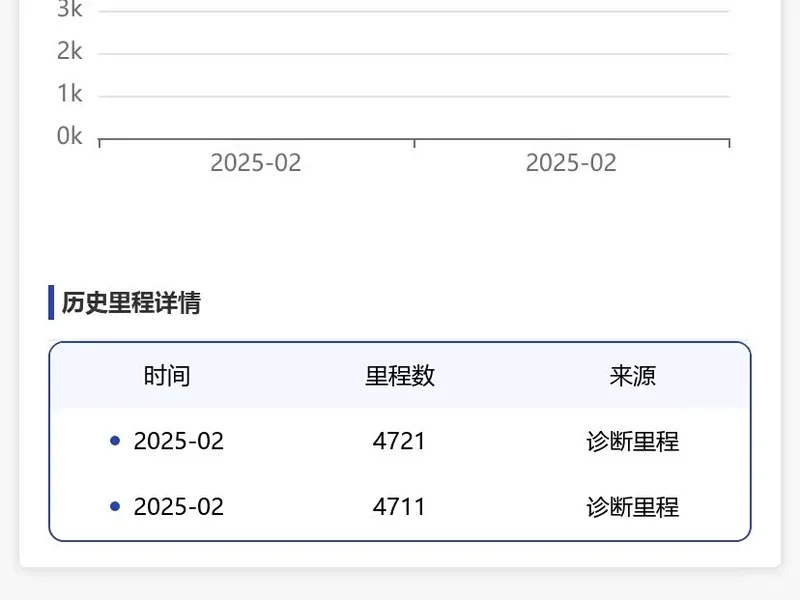This screenshot has width=800, height=600.
Task: Select the 历史里程详情 section heading
Action: (131, 303)
